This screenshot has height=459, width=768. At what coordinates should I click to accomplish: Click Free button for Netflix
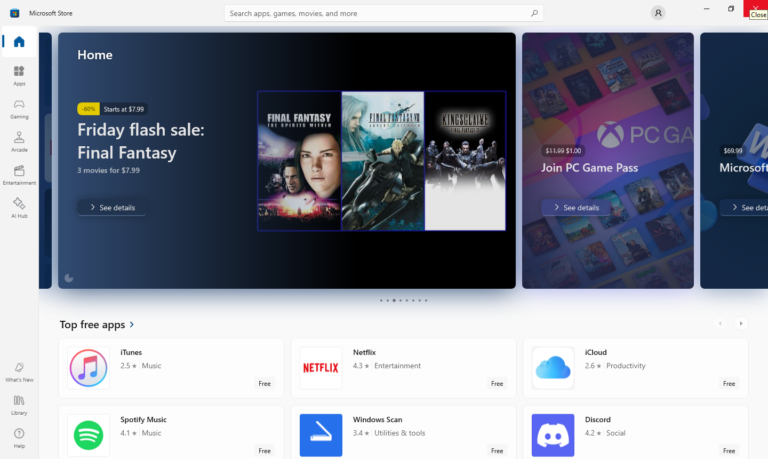(x=497, y=384)
